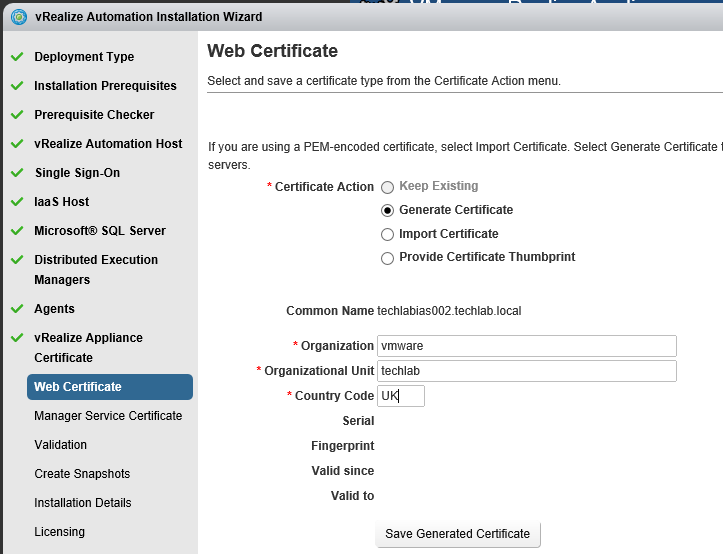This screenshot has height=554, width=723.
Task: Click the checkmark next to Single Sign-On
Action: (x=17, y=173)
